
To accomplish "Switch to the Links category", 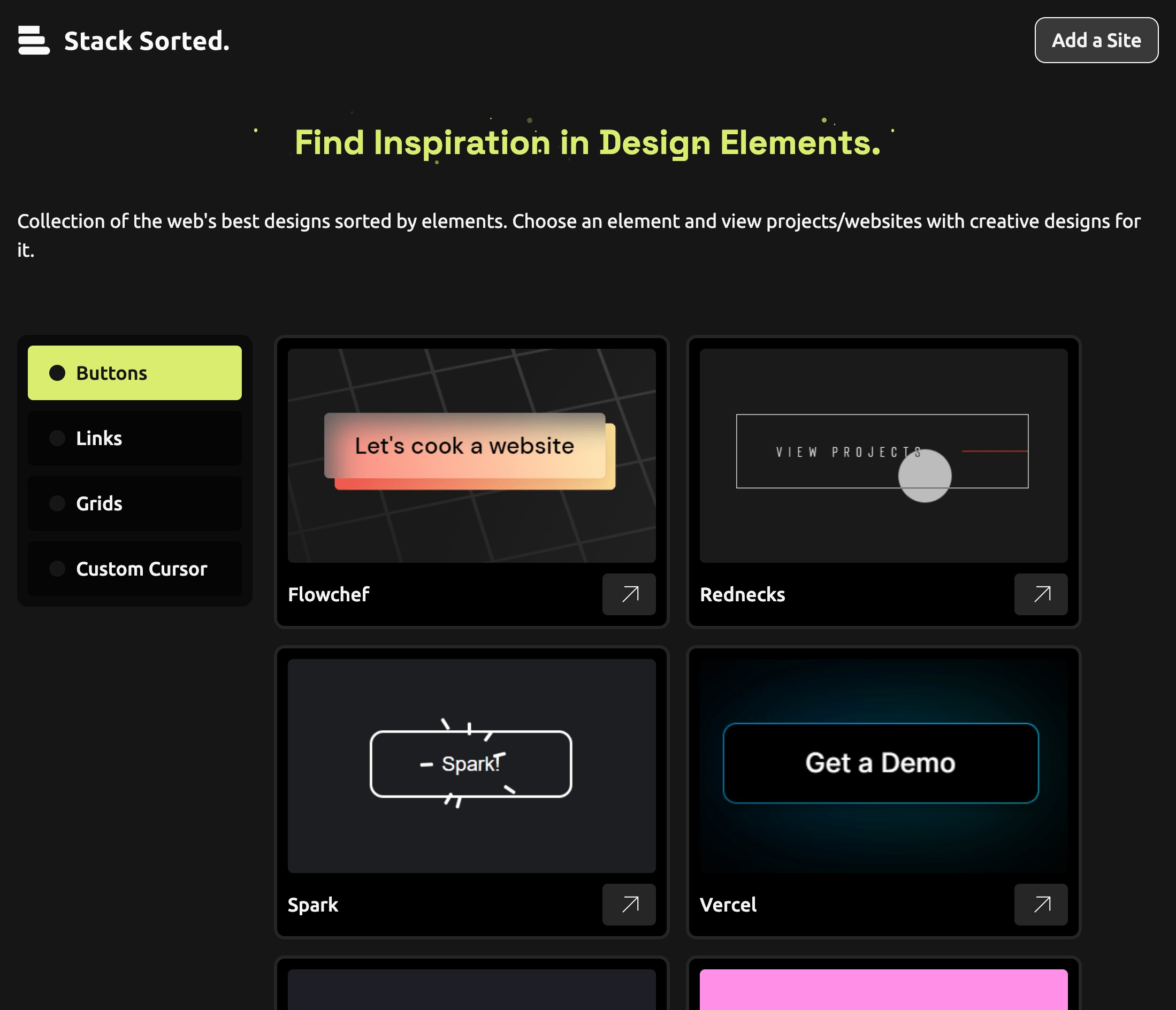I will [x=134, y=438].
